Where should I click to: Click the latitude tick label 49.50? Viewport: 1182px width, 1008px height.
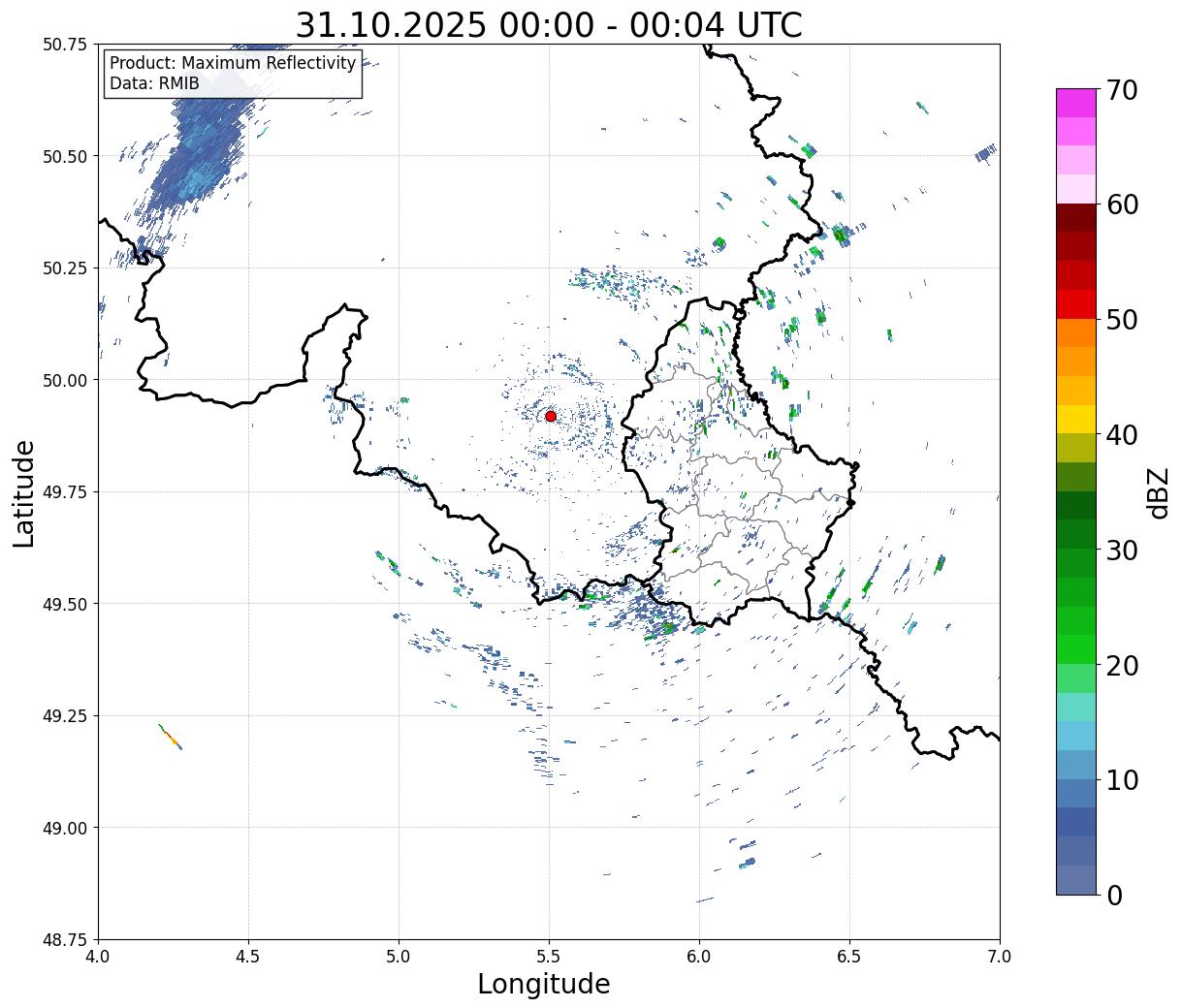click(65, 604)
